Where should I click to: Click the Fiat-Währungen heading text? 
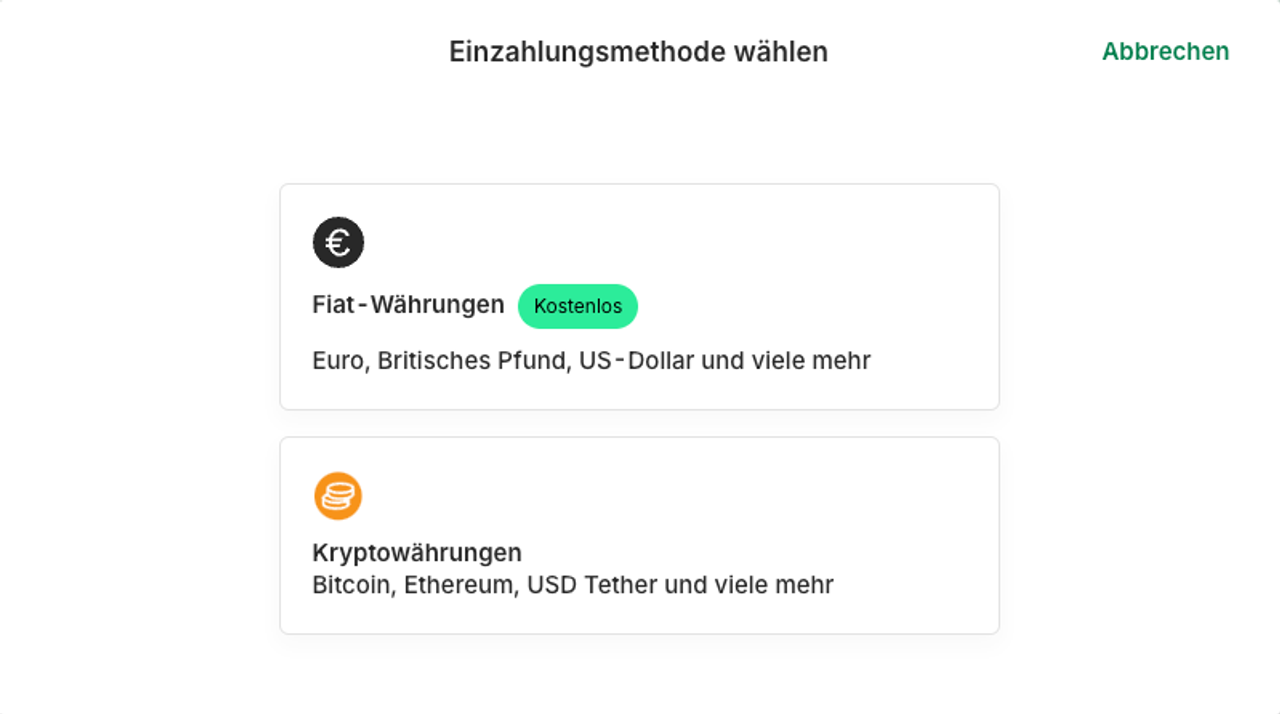pos(408,305)
